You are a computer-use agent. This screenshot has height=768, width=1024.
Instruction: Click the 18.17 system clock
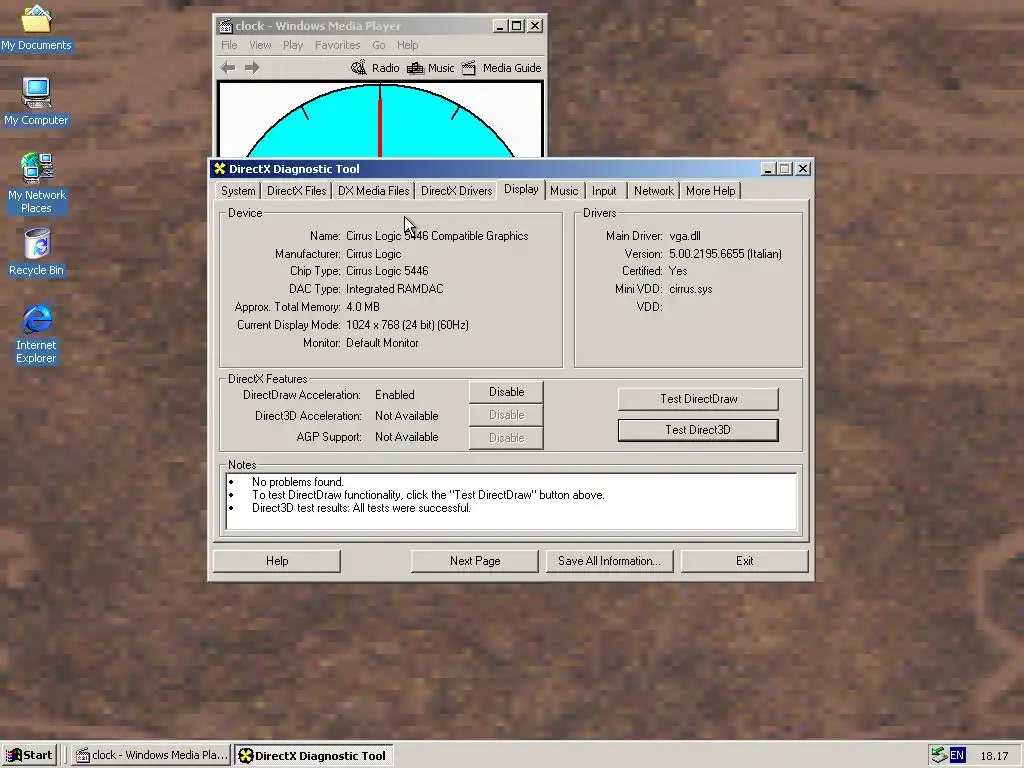point(994,756)
